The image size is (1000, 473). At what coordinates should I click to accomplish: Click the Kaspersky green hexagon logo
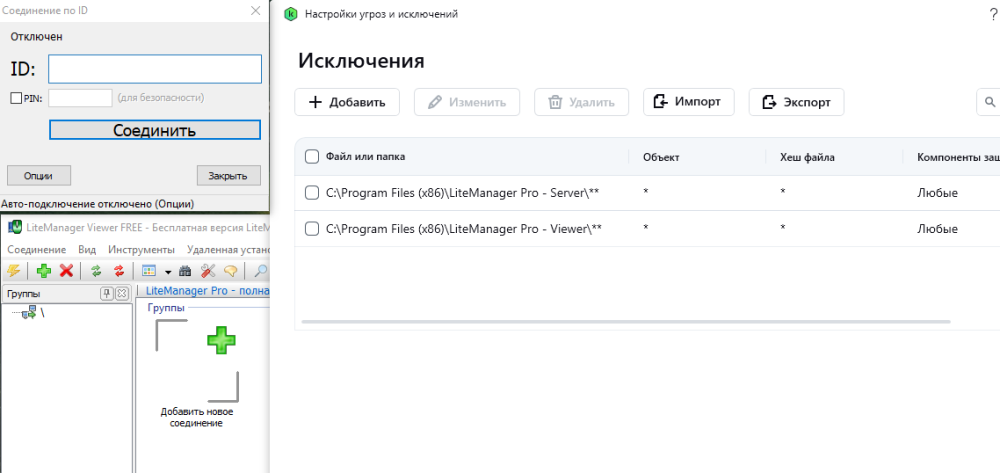pyautogui.click(x=291, y=14)
